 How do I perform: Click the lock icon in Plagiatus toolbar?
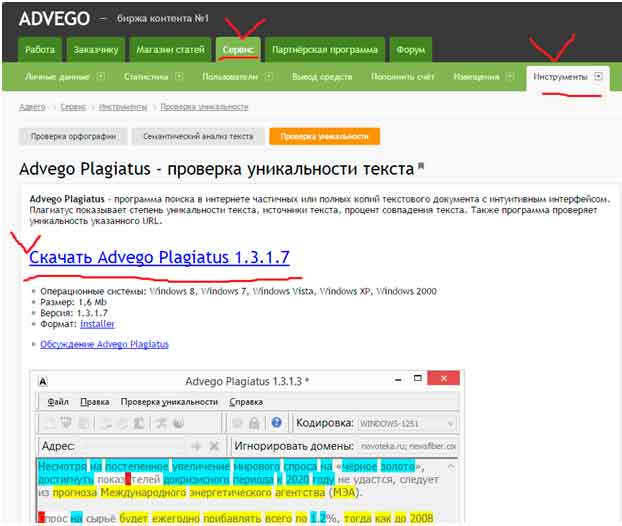[254, 423]
